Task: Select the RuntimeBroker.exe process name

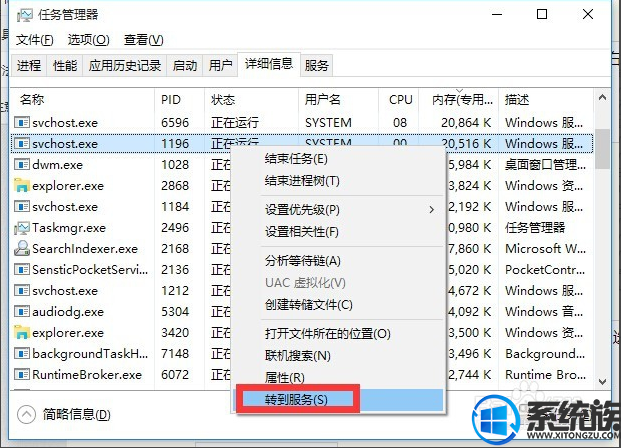Action: (87, 375)
